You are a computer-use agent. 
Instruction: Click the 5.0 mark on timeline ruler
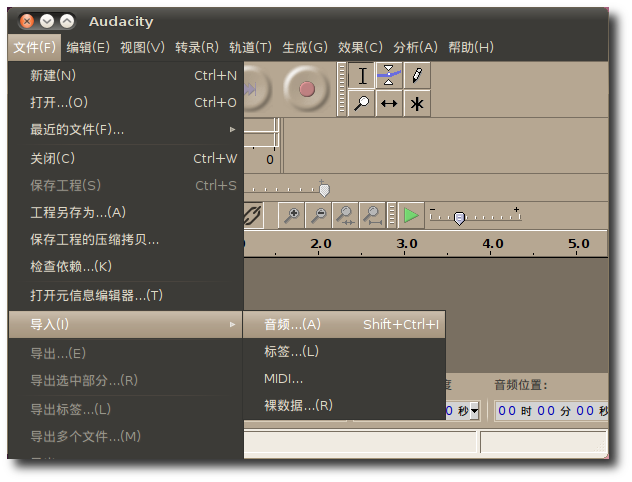579,243
